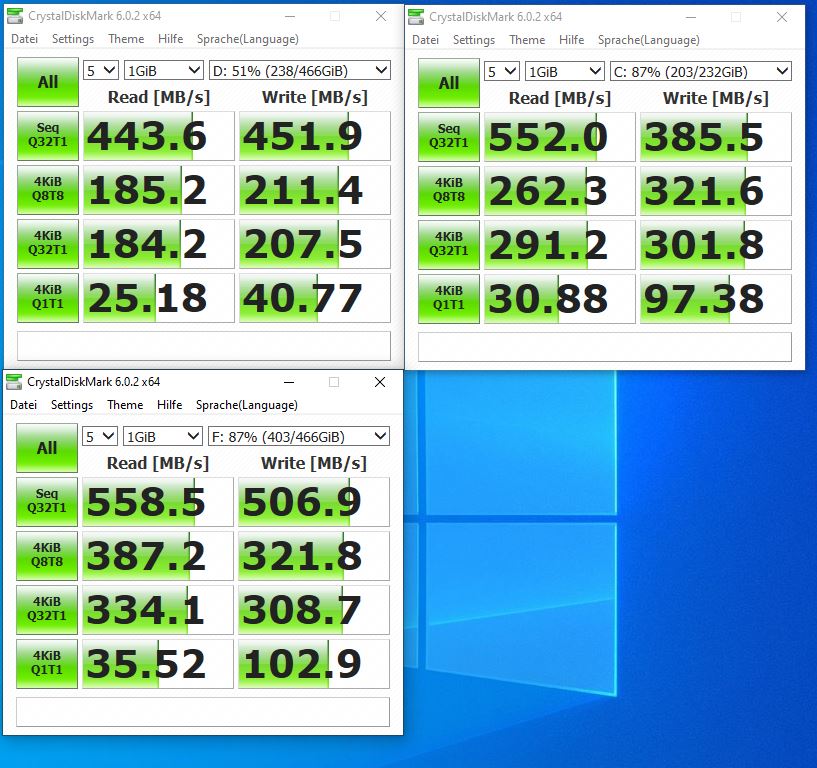Screen dimensions: 817x768
Task: Start 4KiB Q8T8 test in F: drive window
Action: pyautogui.click(x=47, y=555)
